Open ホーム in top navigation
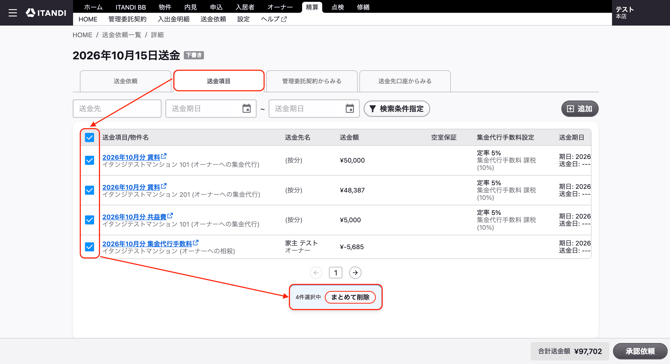670x364 pixels. tap(93, 7)
